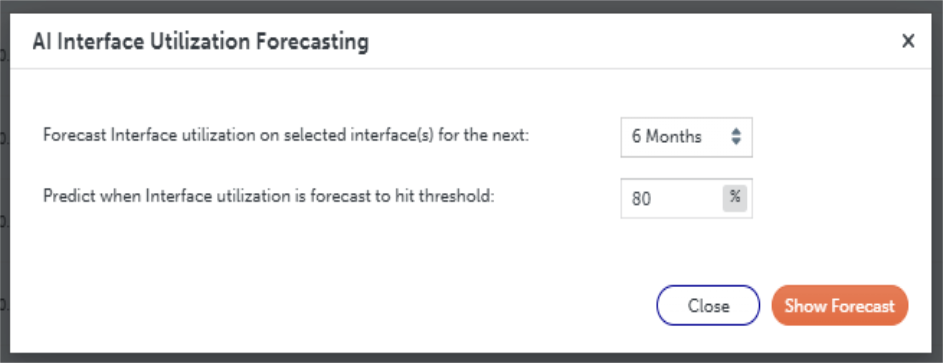Click the Close button

point(708,305)
